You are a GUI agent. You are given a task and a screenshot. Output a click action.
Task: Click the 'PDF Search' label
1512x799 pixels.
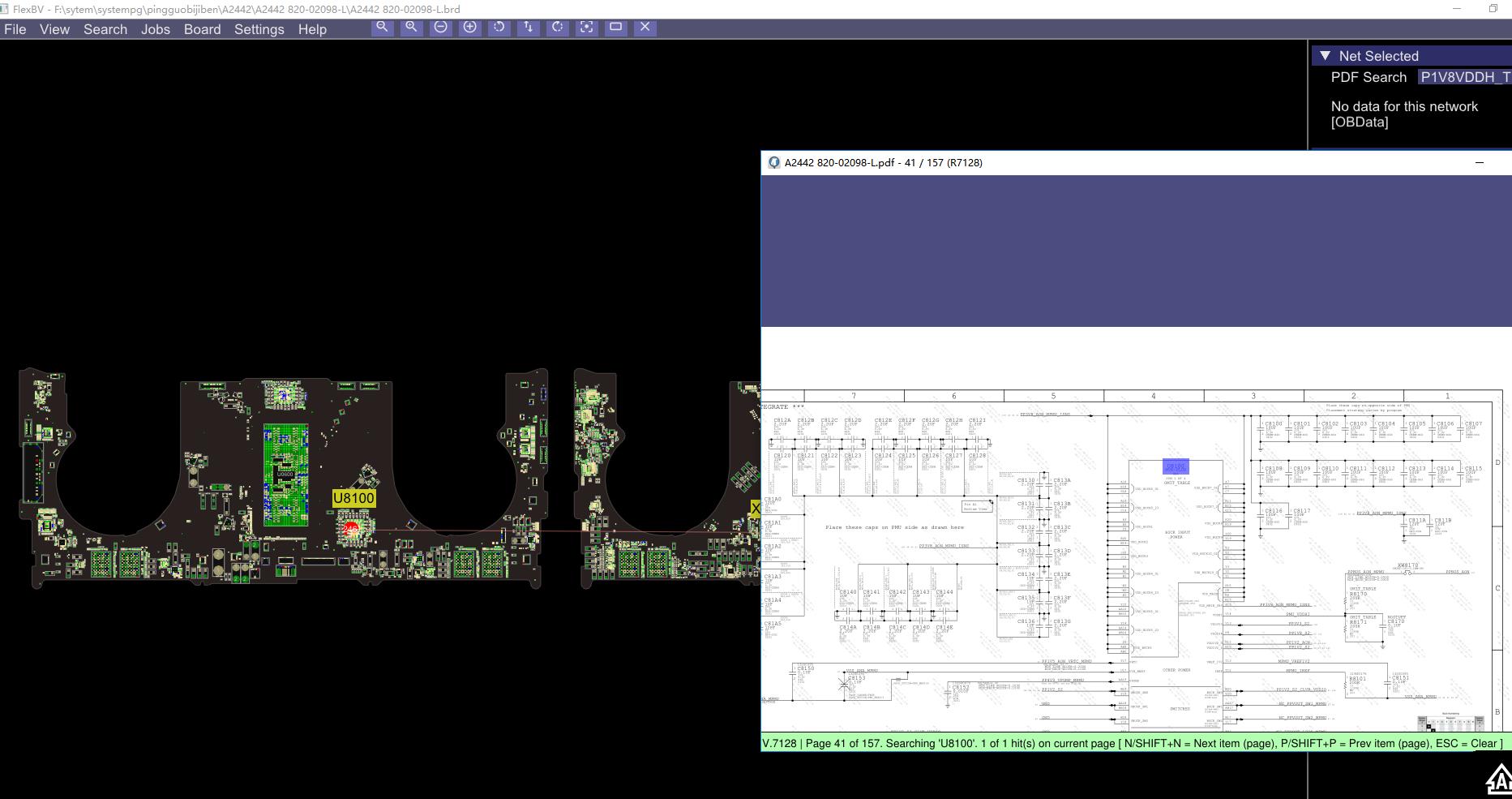[1369, 77]
